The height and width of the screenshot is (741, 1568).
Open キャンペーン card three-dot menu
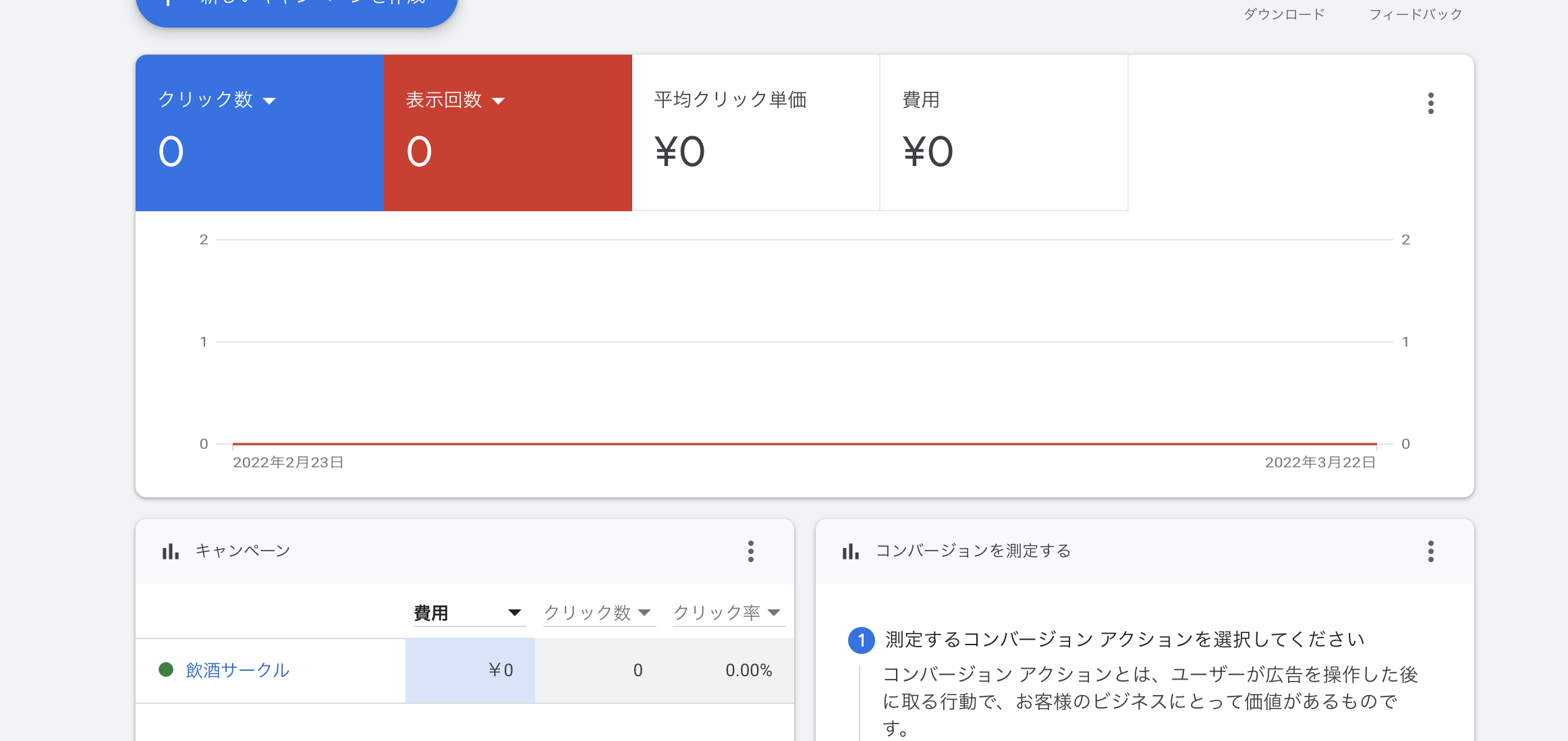coord(750,551)
